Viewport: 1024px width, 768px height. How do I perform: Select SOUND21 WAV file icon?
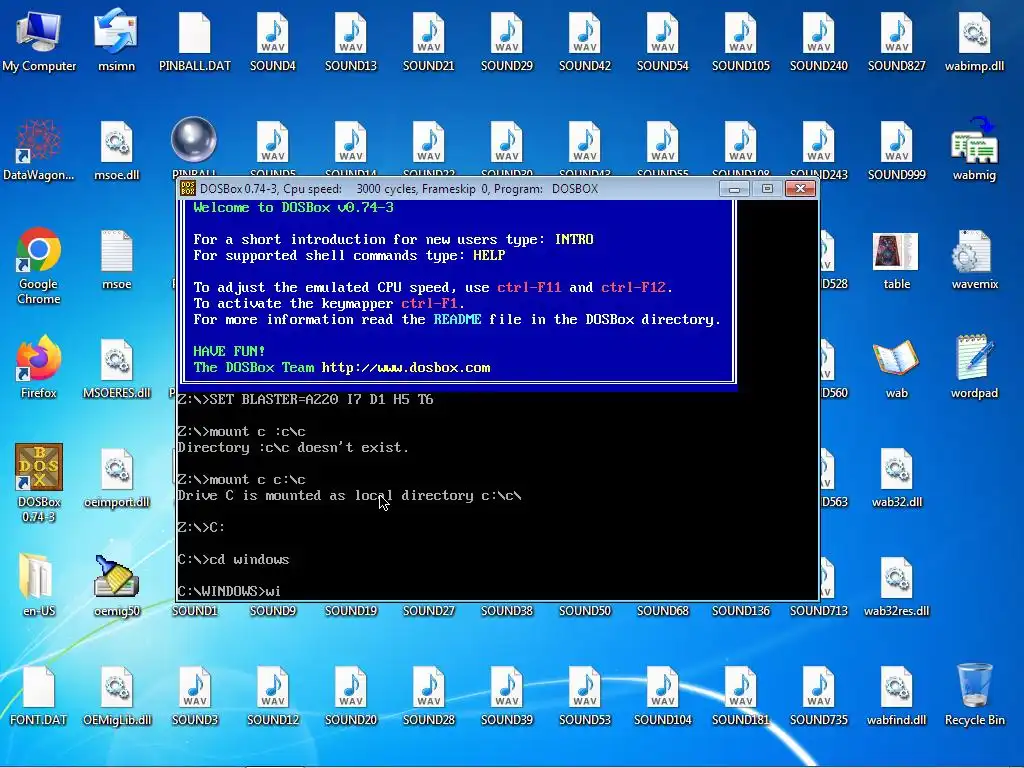coord(428,34)
